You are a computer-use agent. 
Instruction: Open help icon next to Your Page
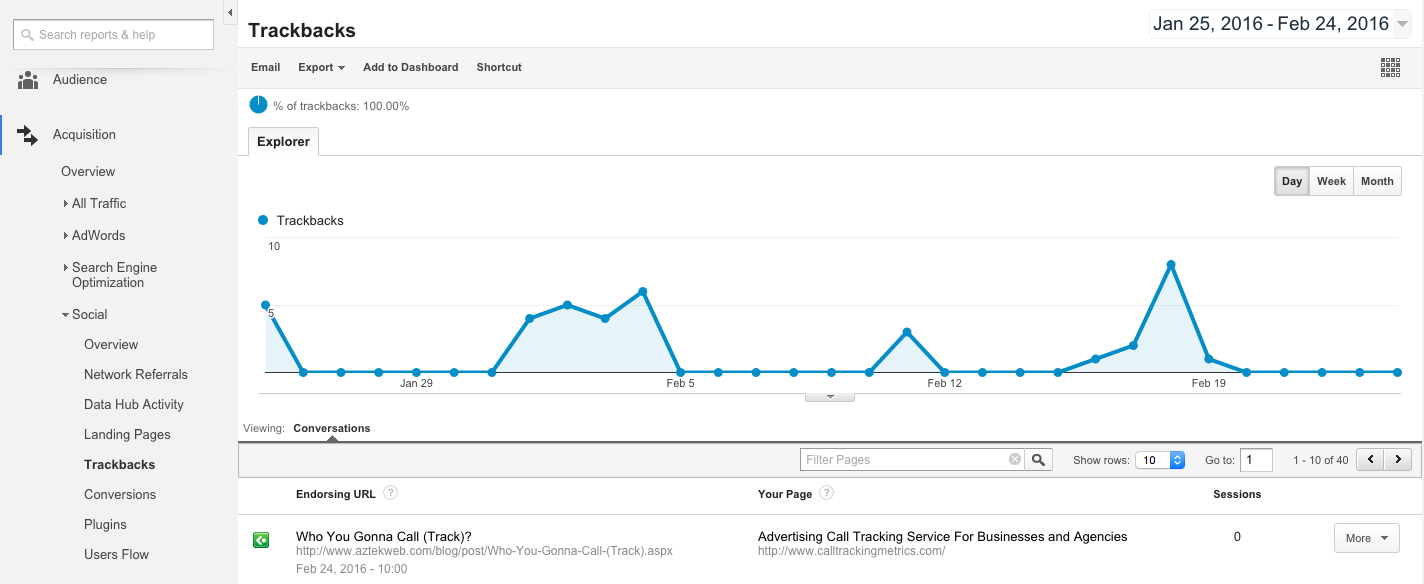pos(826,493)
